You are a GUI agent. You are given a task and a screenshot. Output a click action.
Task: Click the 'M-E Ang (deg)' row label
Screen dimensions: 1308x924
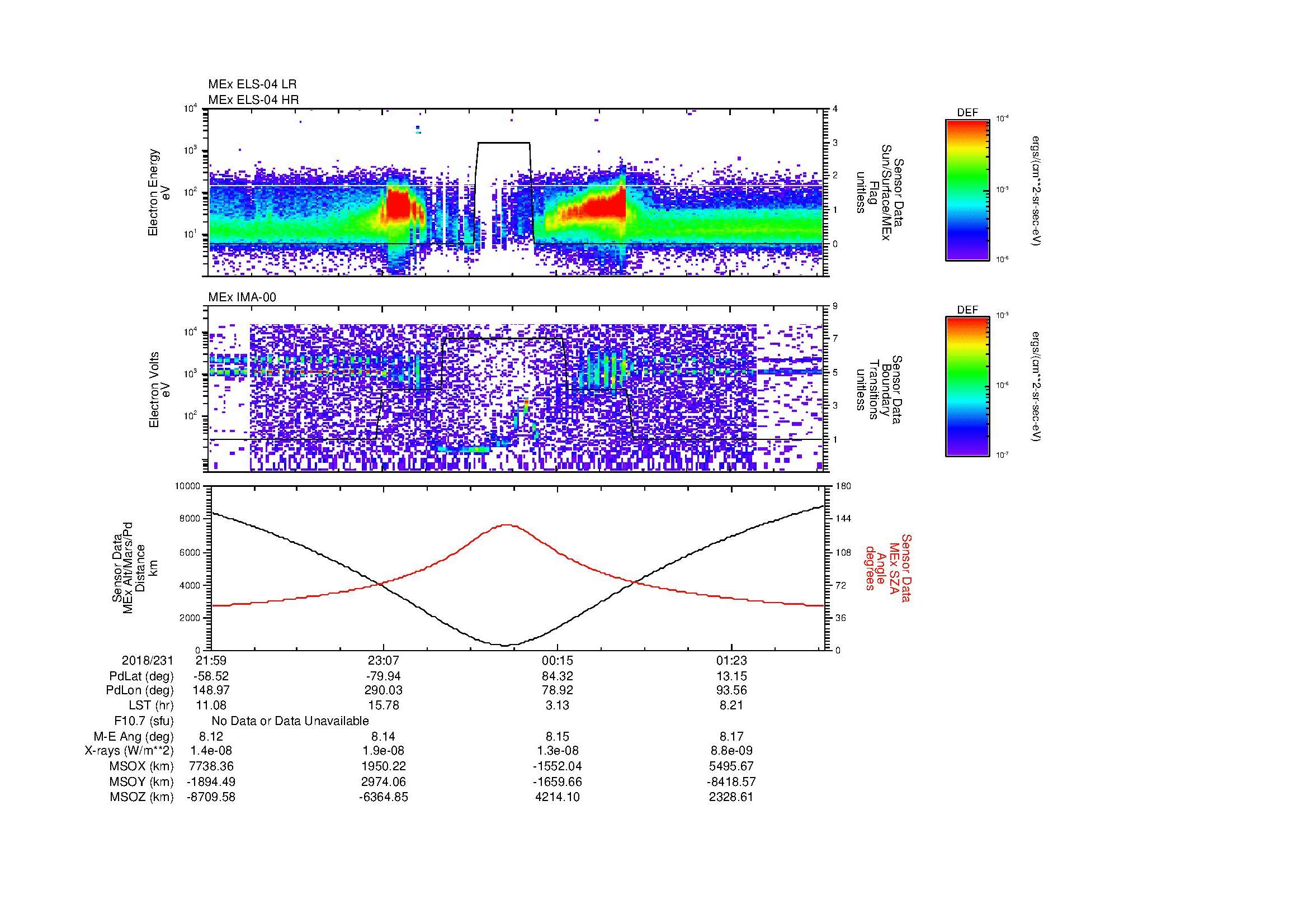click(x=133, y=736)
